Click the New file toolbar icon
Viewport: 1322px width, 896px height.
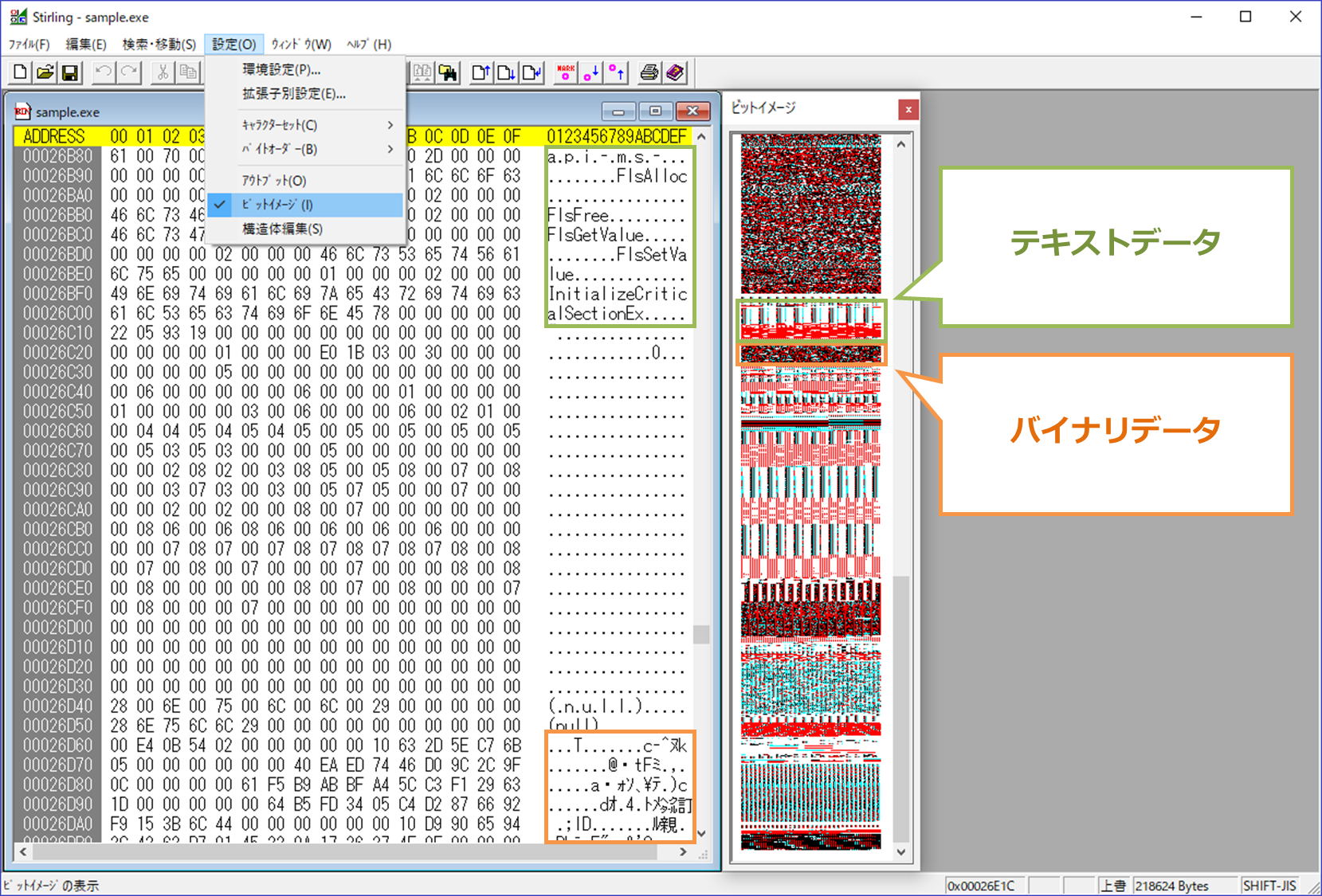point(21,73)
